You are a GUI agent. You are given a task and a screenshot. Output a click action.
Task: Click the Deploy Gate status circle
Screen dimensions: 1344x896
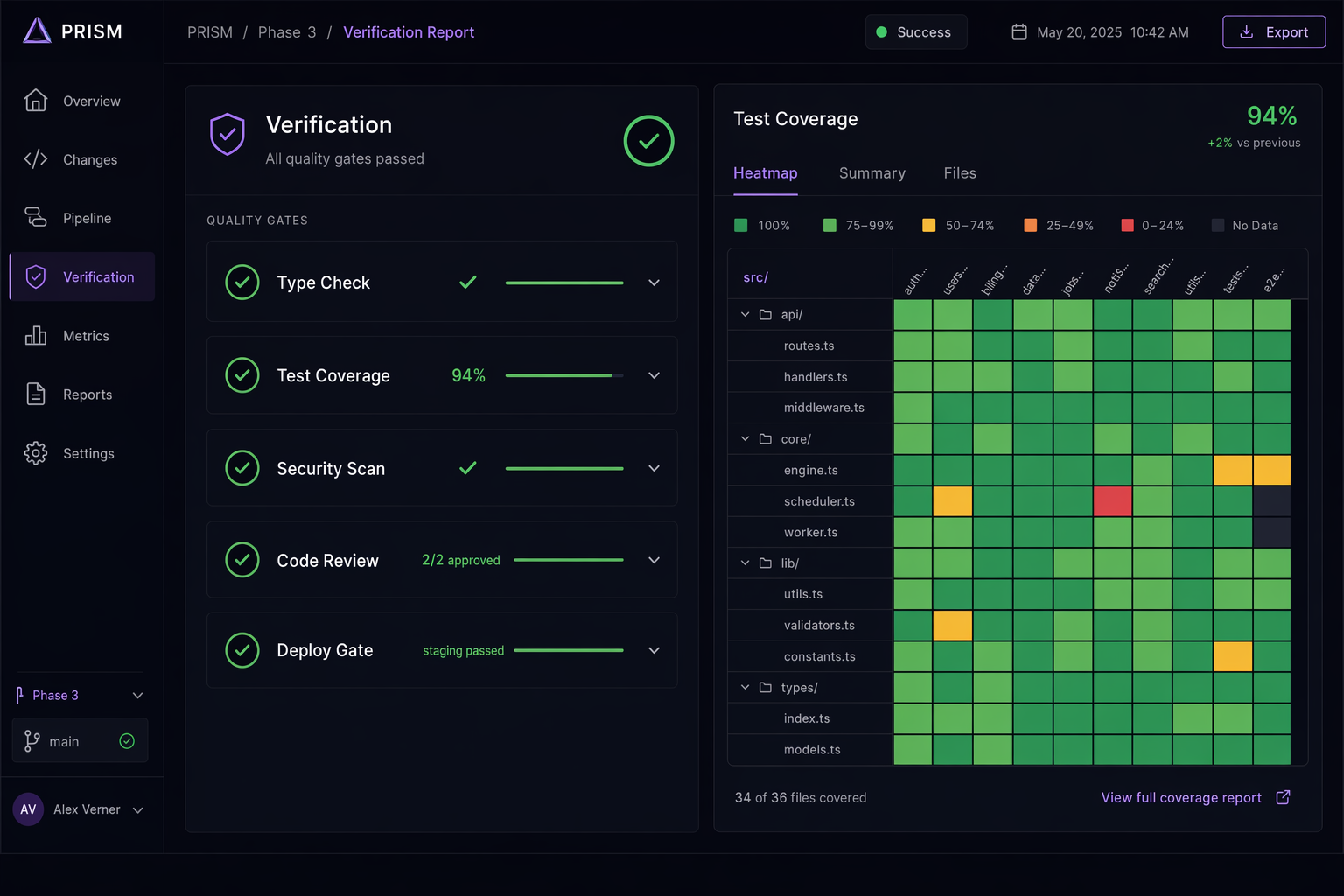(242, 650)
